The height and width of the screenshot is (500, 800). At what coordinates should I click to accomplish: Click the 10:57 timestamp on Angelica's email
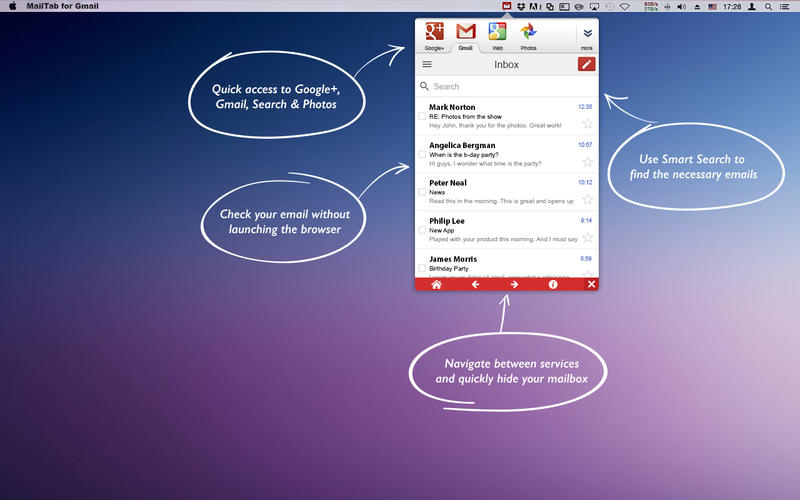585,145
